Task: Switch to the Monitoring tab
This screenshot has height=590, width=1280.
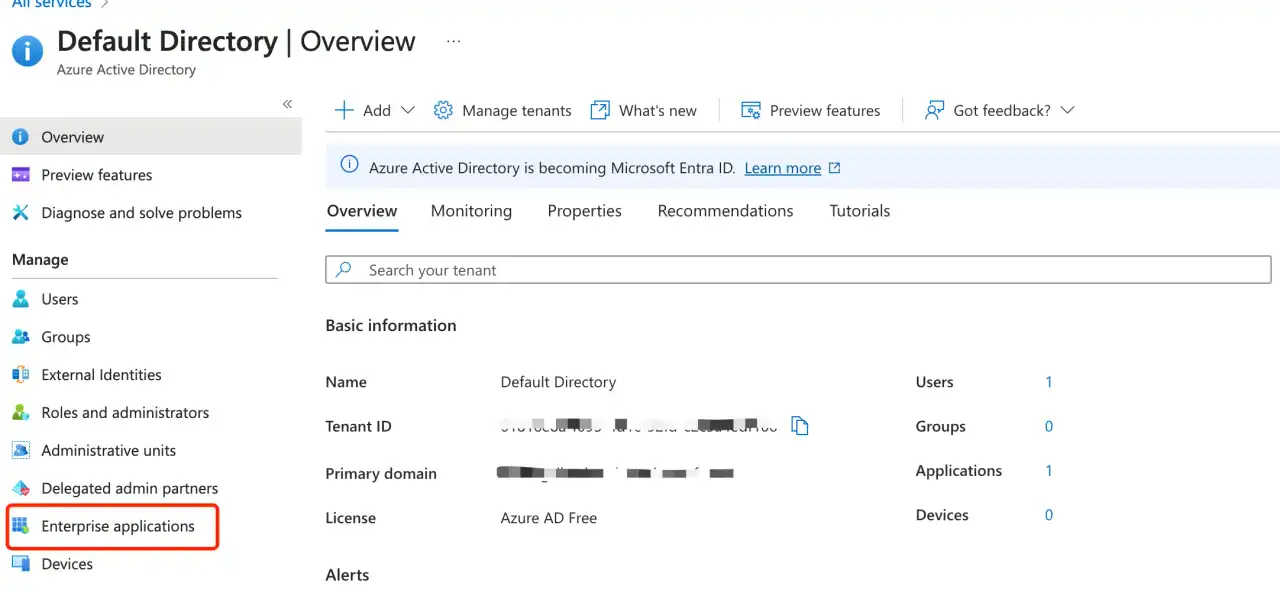Action: (471, 211)
